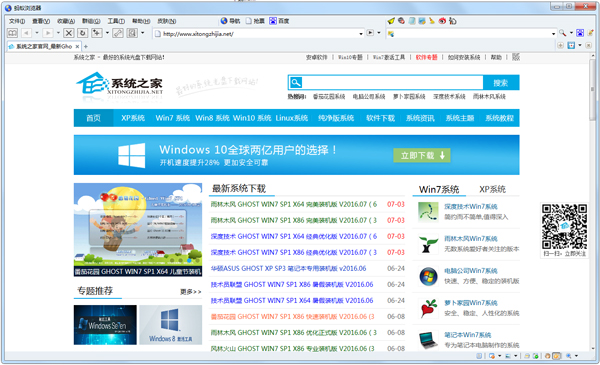Screen dimensions: 600x365
Task: Click the status bar highlighted orange icon
Action: click(556, 356)
